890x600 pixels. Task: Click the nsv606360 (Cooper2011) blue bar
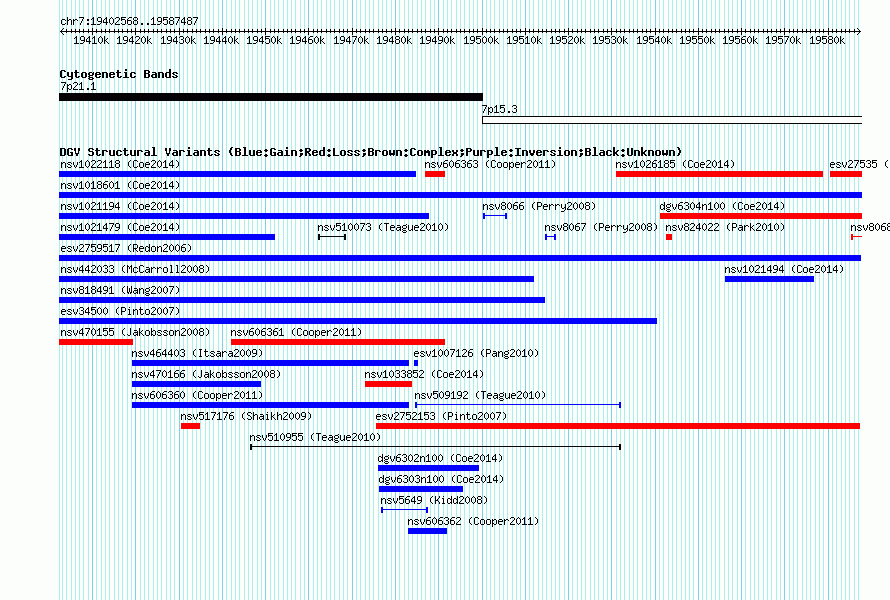[x=270, y=405]
